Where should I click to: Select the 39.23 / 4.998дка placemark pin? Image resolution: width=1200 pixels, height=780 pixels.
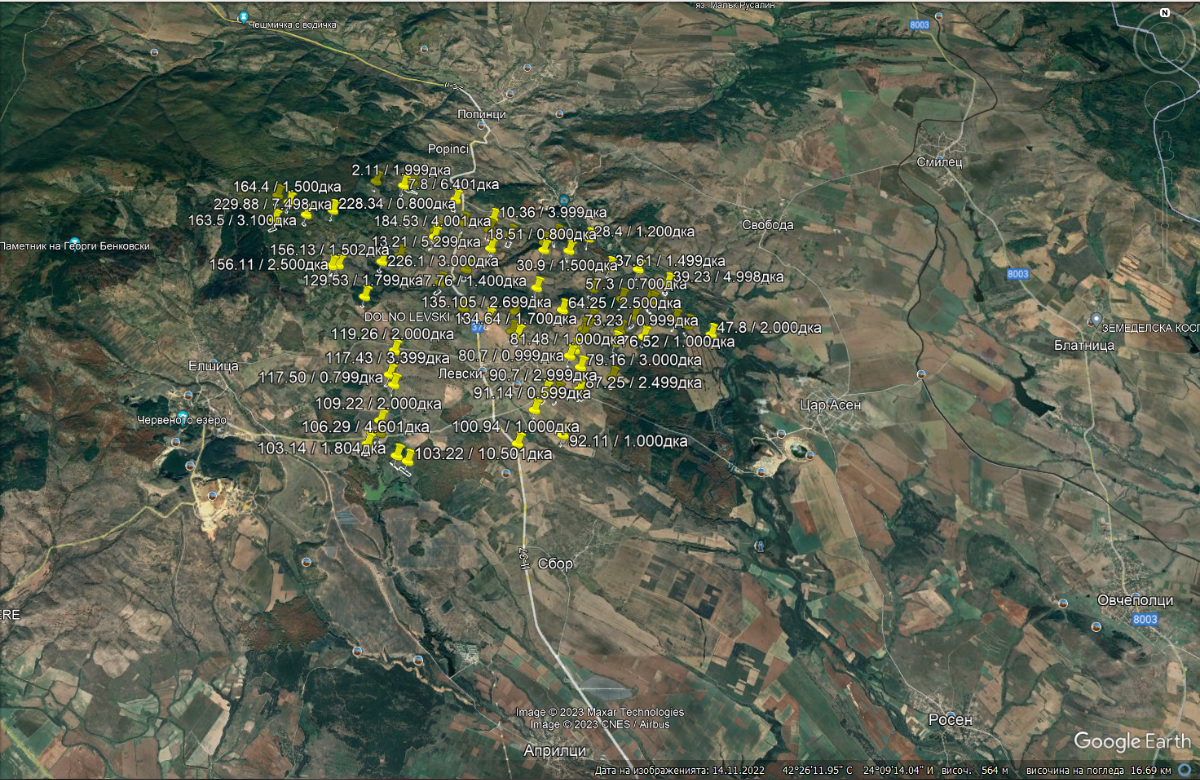pyautogui.click(x=668, y=280)
